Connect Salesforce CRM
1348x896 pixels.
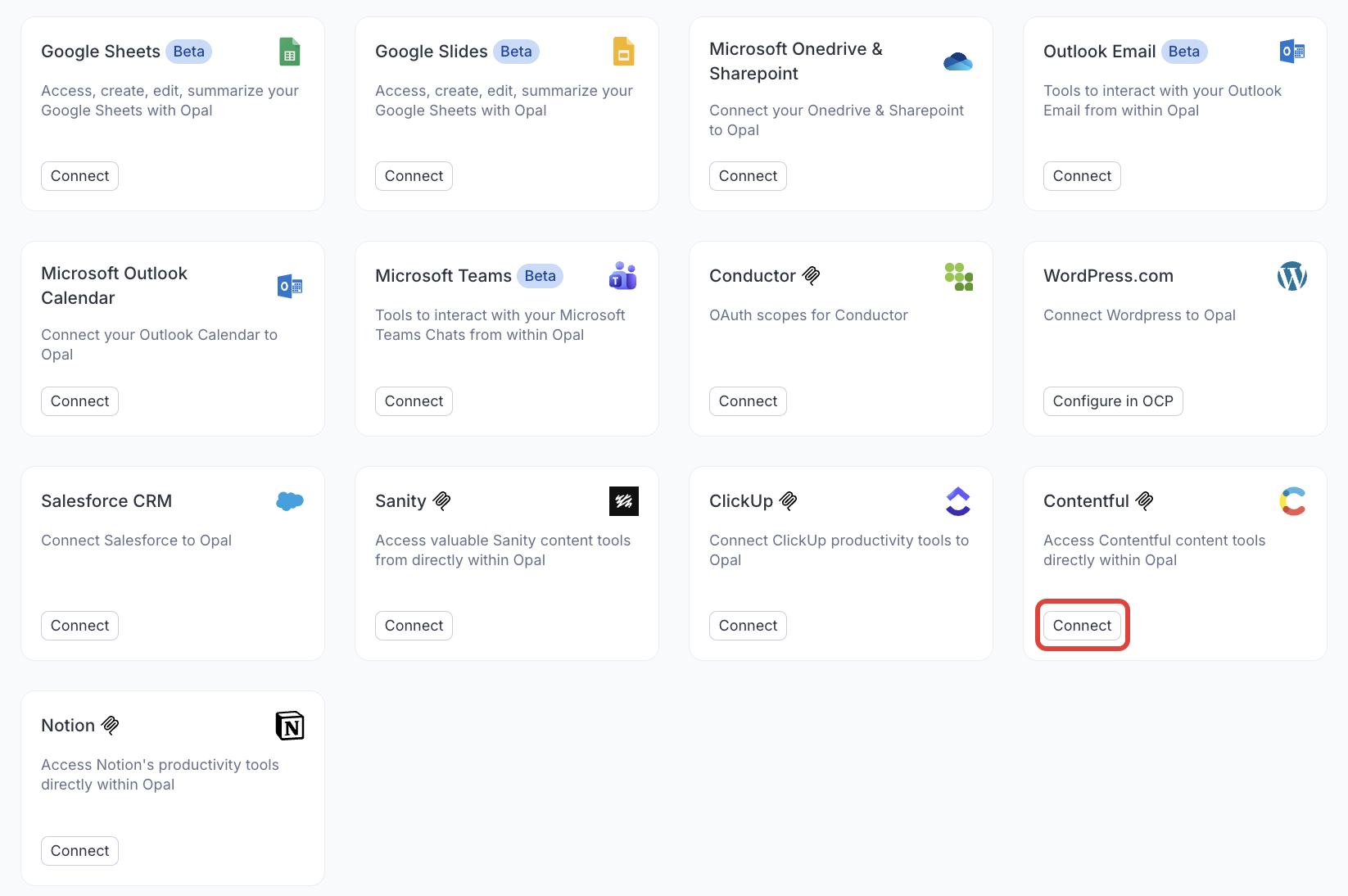point(80,626)
